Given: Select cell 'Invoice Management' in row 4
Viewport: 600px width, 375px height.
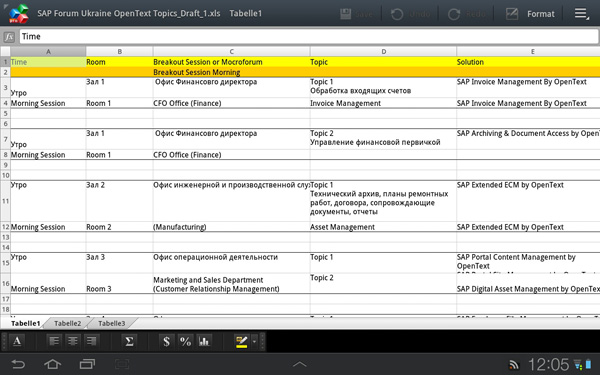Looking at the screenshot, I should pyautogui.click(x=383, y=103).
